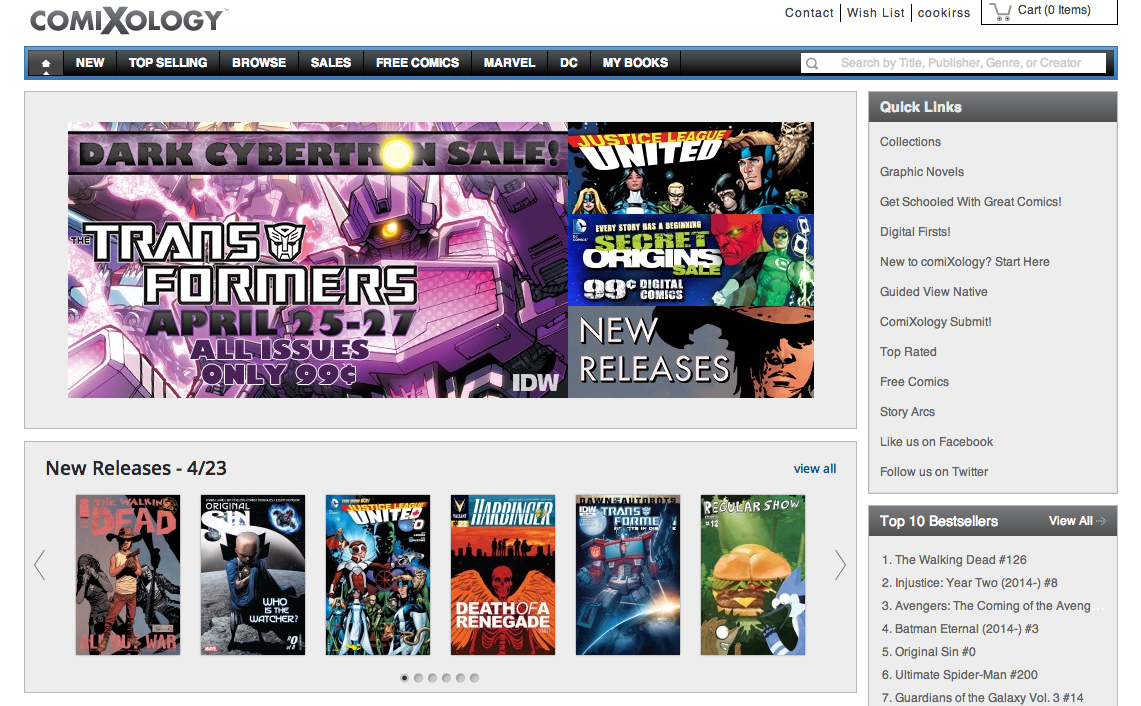Open the New Releases banner tile

click(x=691, y=352)
